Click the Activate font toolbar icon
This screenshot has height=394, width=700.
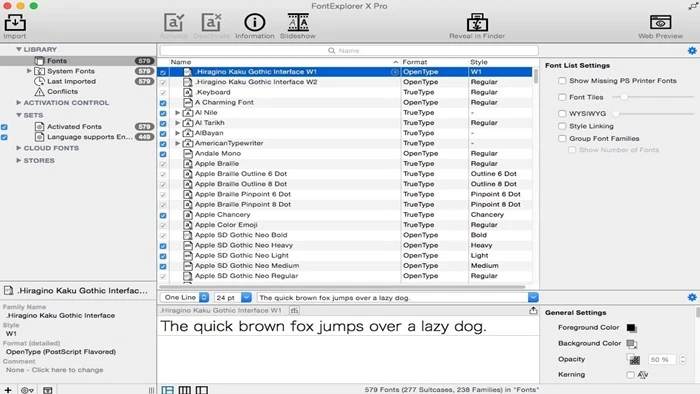(174, 26)
